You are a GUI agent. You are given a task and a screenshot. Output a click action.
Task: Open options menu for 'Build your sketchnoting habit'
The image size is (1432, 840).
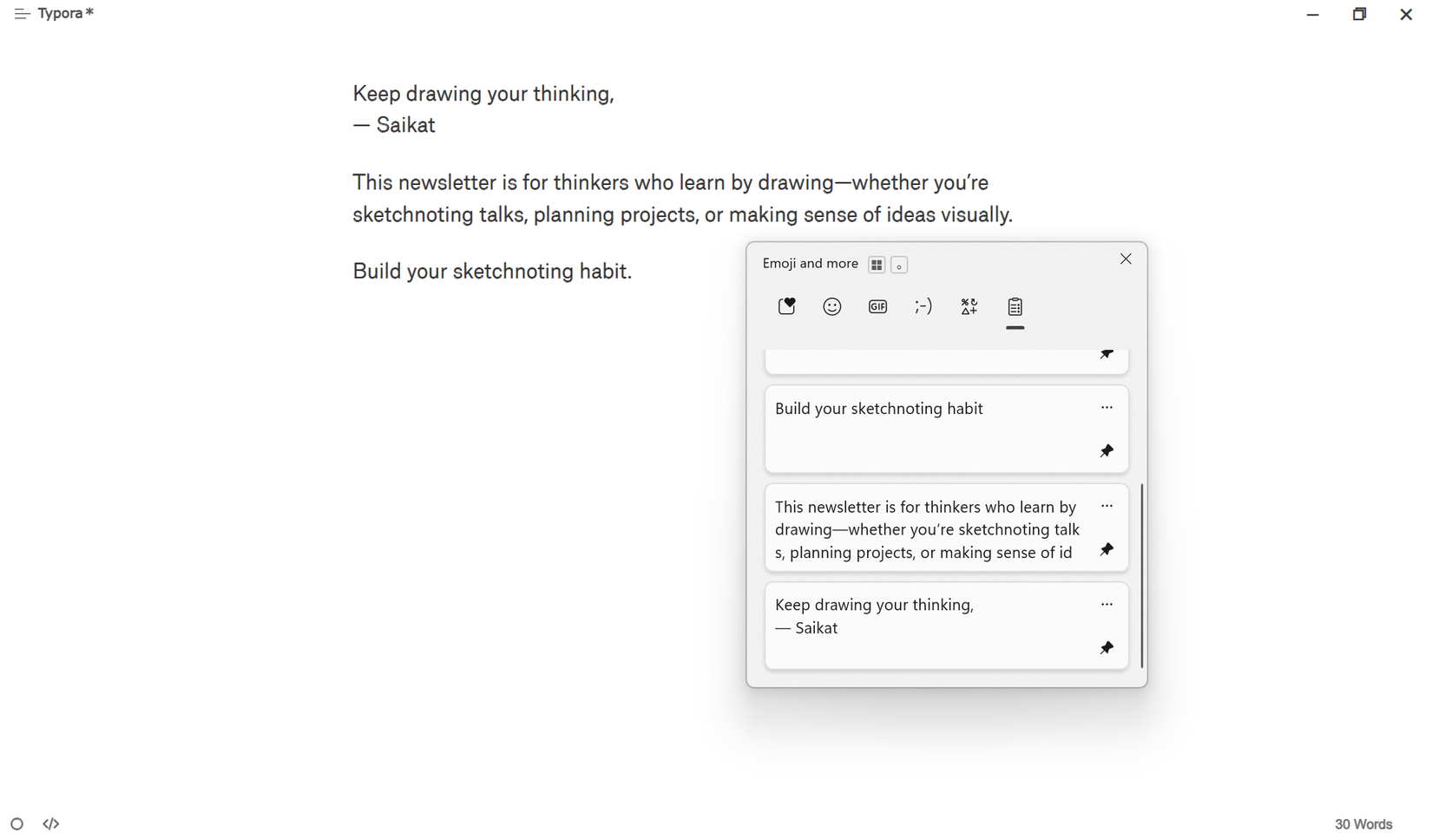(1107, 407)
